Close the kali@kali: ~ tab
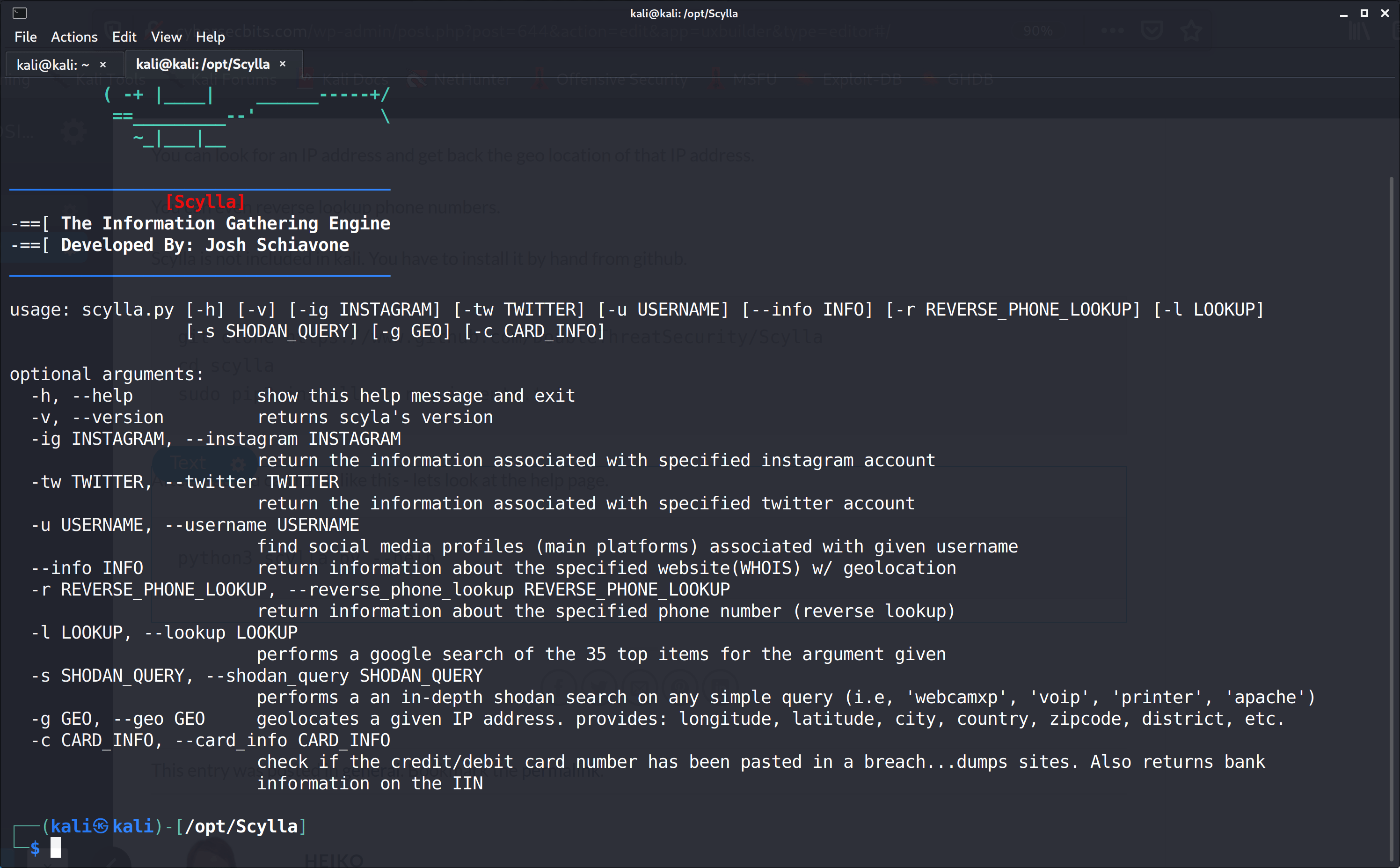 point(102,64)
